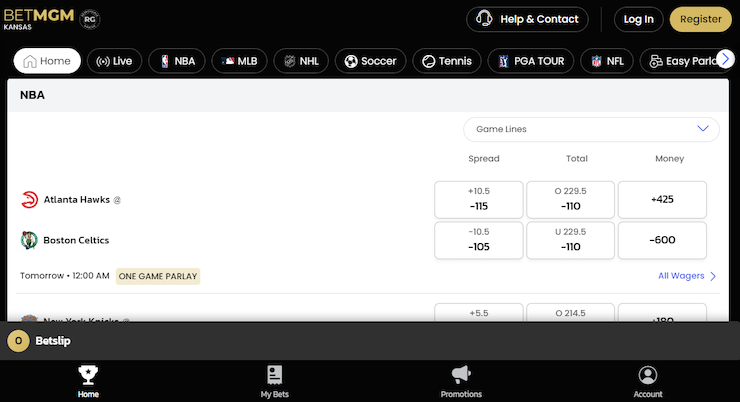Bet Hawks spread +10.5 at -115
This screenshot has height=402, width=740.
click(479, 200)
